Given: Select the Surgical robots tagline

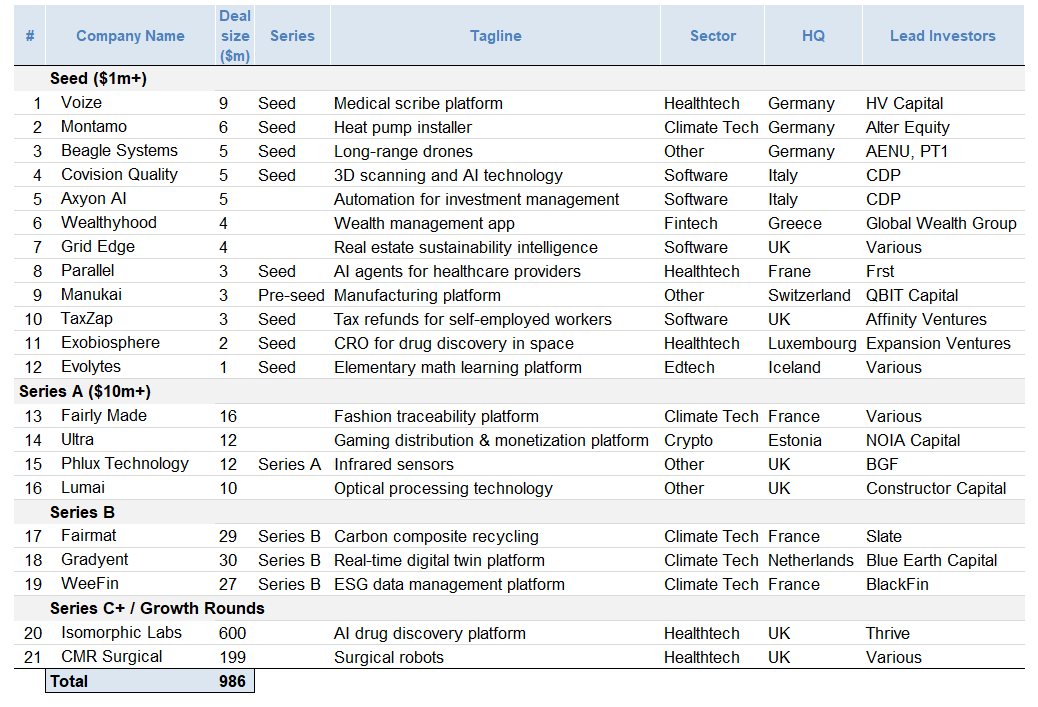Looking at the screenshot, I should [x=389, y=657].
